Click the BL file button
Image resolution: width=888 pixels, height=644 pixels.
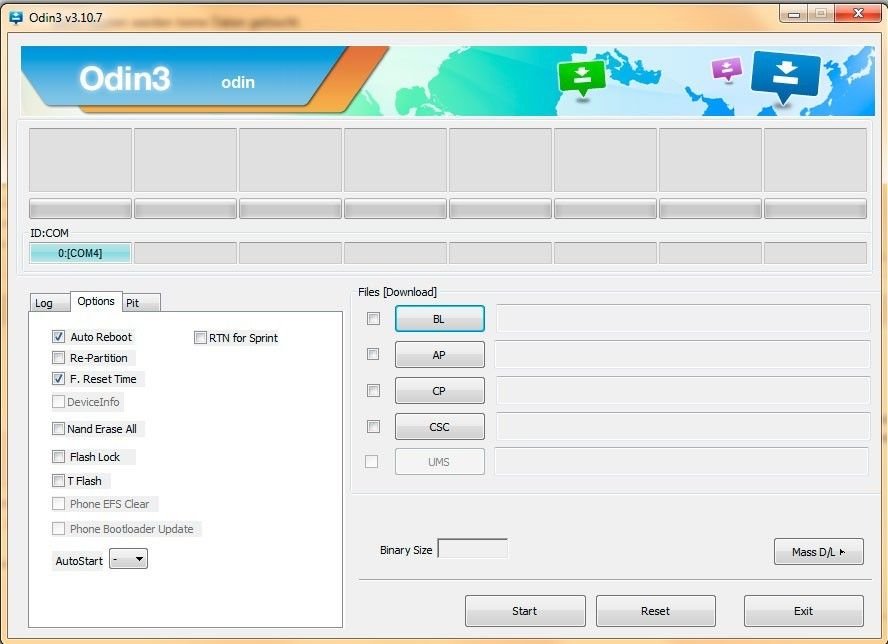point(439,319)
